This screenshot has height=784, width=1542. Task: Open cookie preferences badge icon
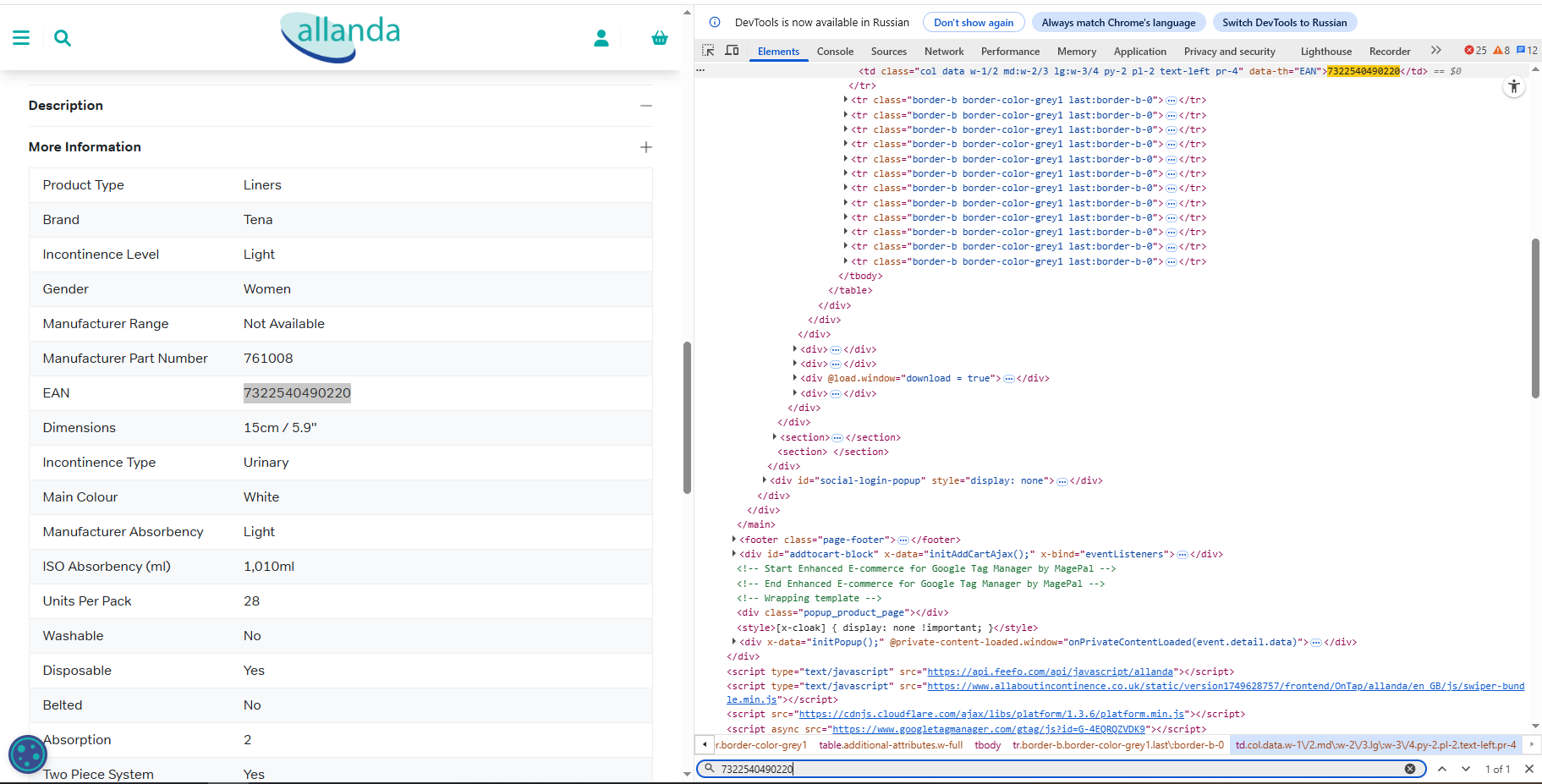[x=27, y=754]
